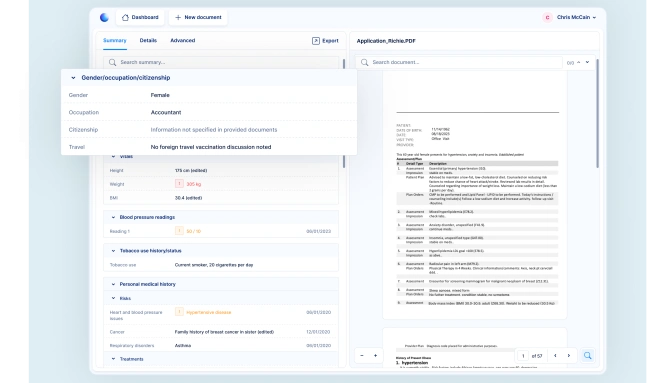The width and height of the screenshot is (652, 383).
Task: Open Chris McCain user menu
Action: point(576,17)
